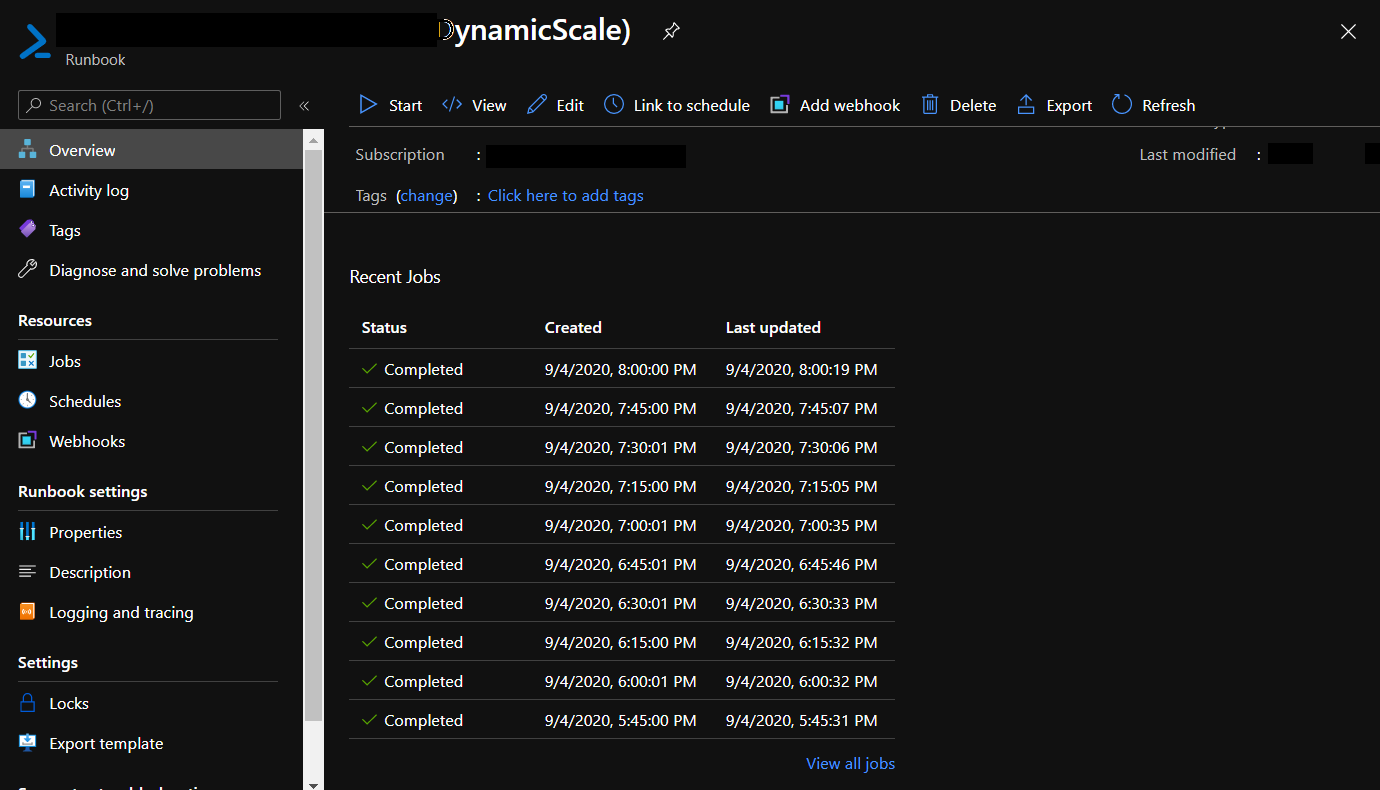Image resolution: width=1380 pixels, height=790 pixels.
Task: Click the Link to schedule clock icon
Action: [x=614, y=105]
